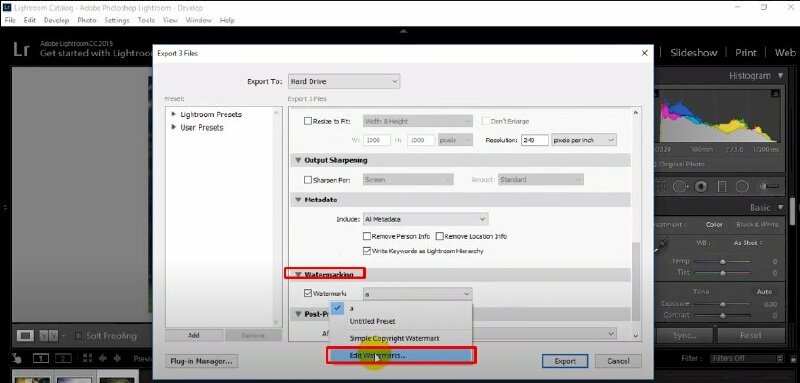800x383 pixels.
Task: Open the Tools menu
Action: click(146, 20)
